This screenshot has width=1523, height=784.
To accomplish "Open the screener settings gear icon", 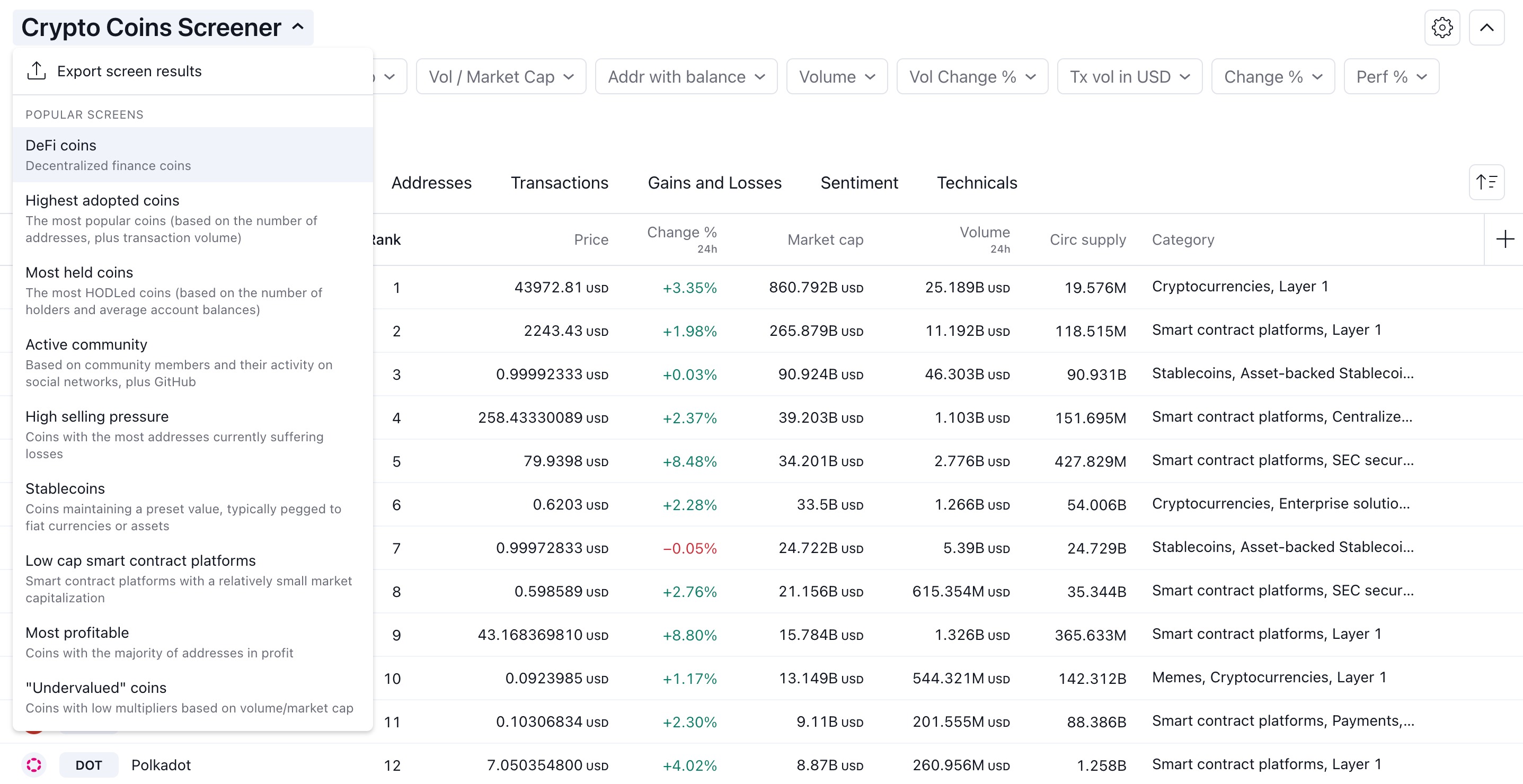I will [1441, 28].
